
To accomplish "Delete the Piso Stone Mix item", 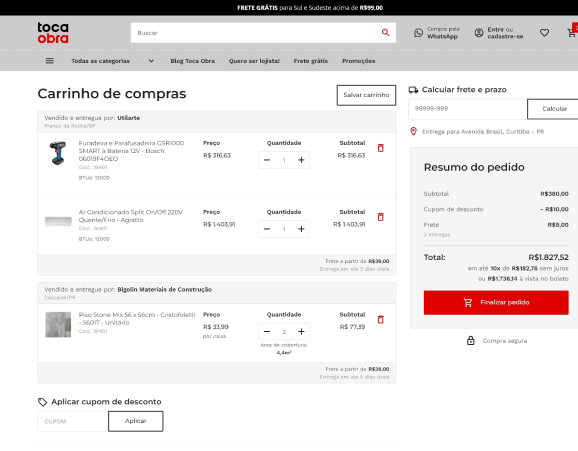I will point(380,319).
